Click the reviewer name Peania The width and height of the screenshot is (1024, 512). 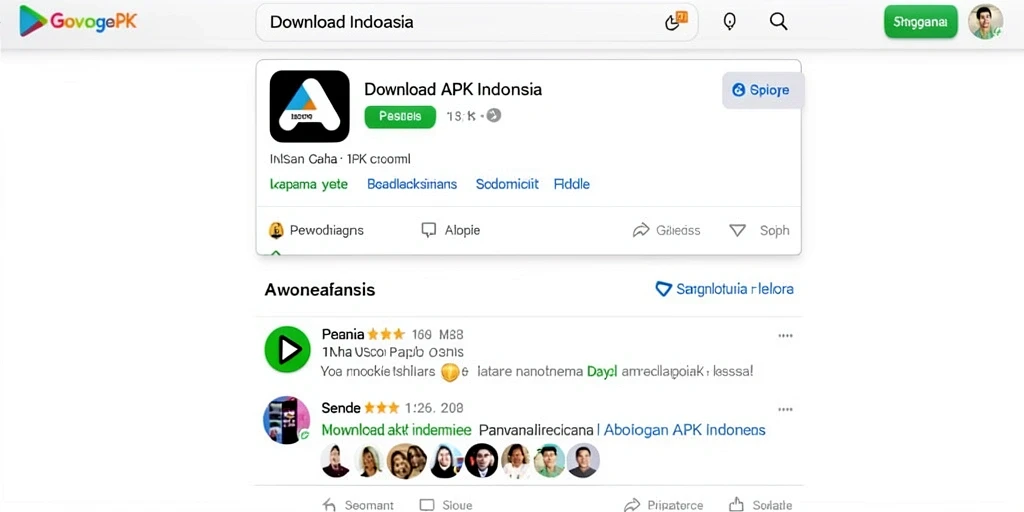tap(343, 334)
